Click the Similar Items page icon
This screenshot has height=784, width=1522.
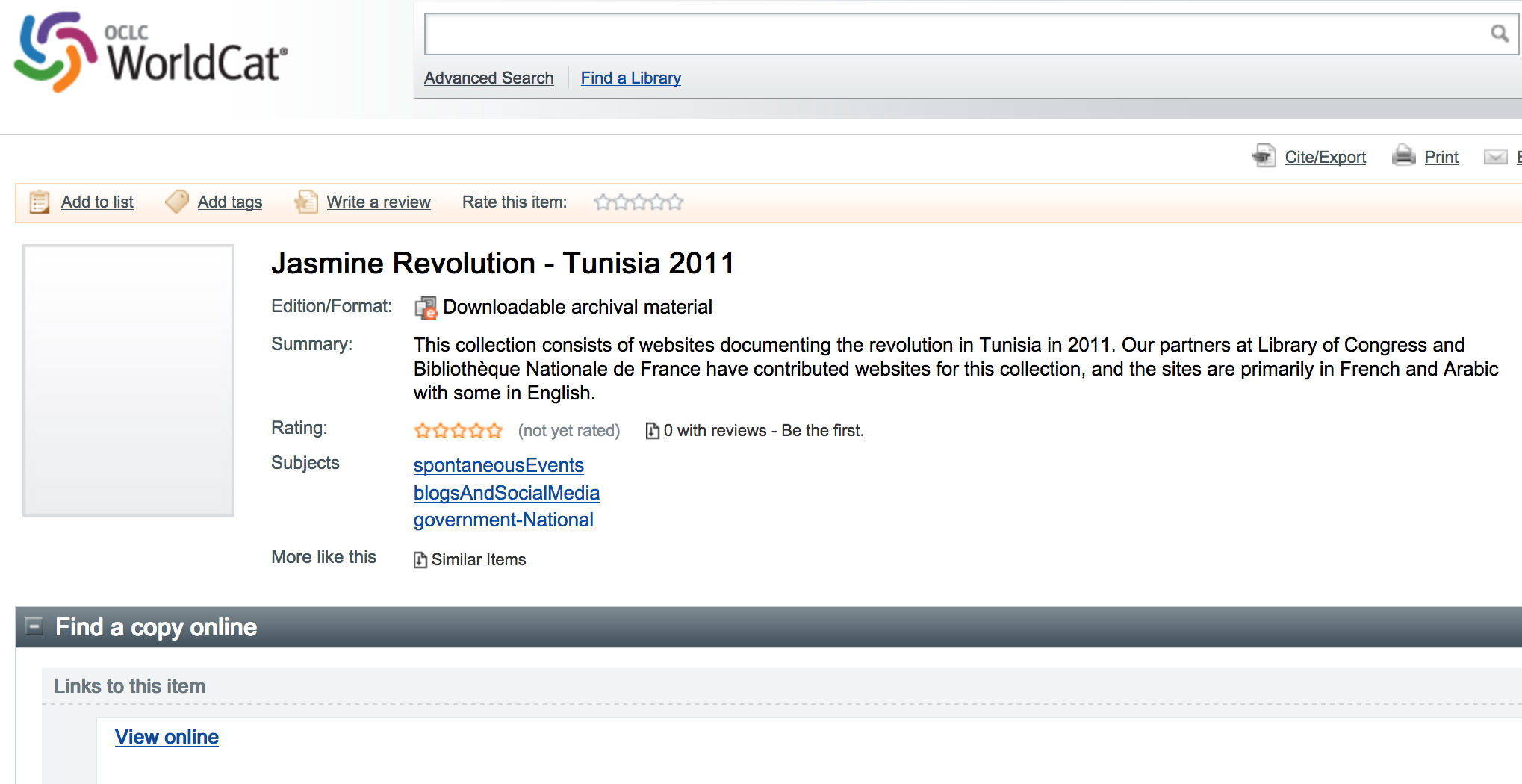tap(420, 560)
